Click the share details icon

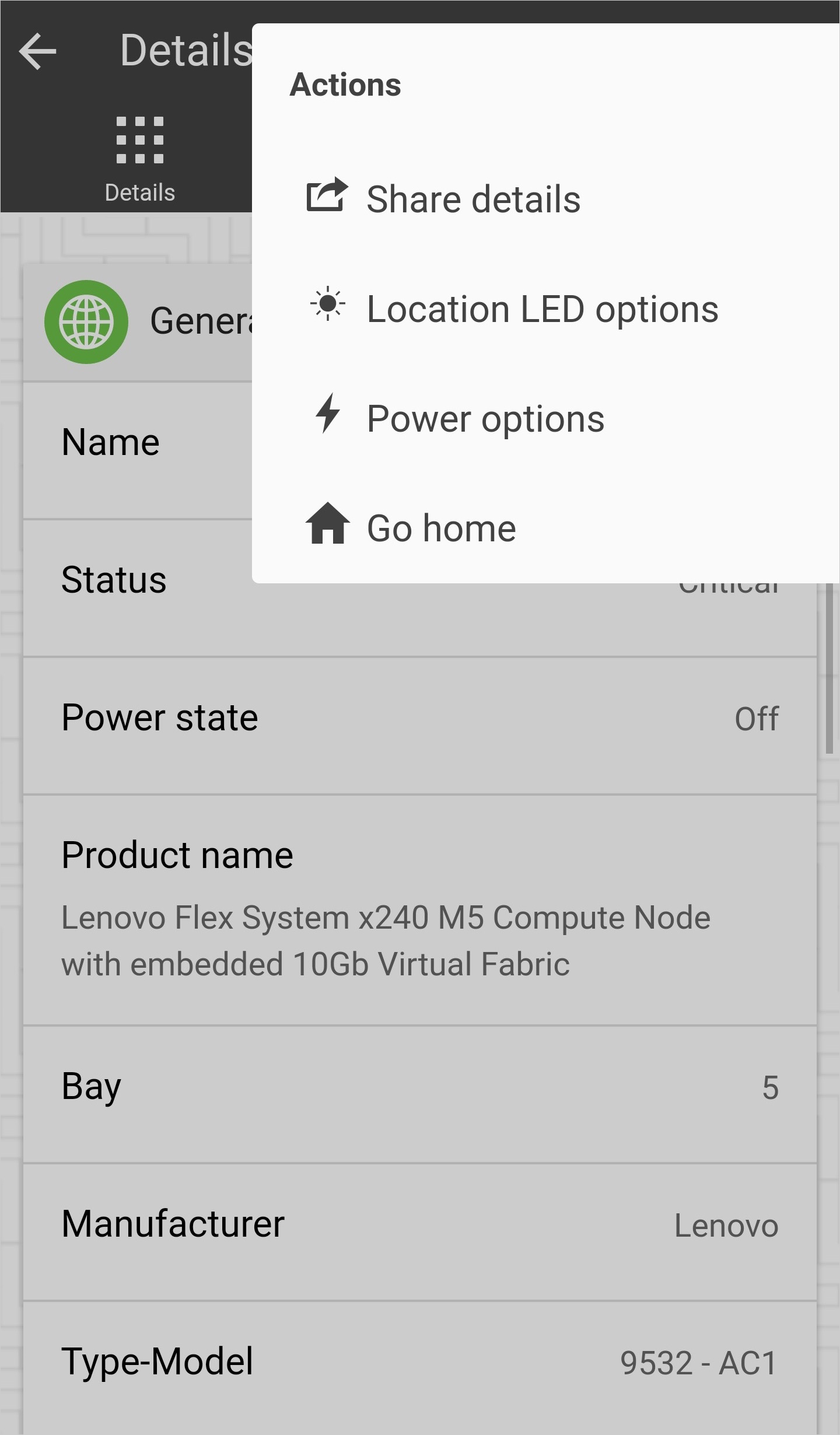tap(327, 196)
